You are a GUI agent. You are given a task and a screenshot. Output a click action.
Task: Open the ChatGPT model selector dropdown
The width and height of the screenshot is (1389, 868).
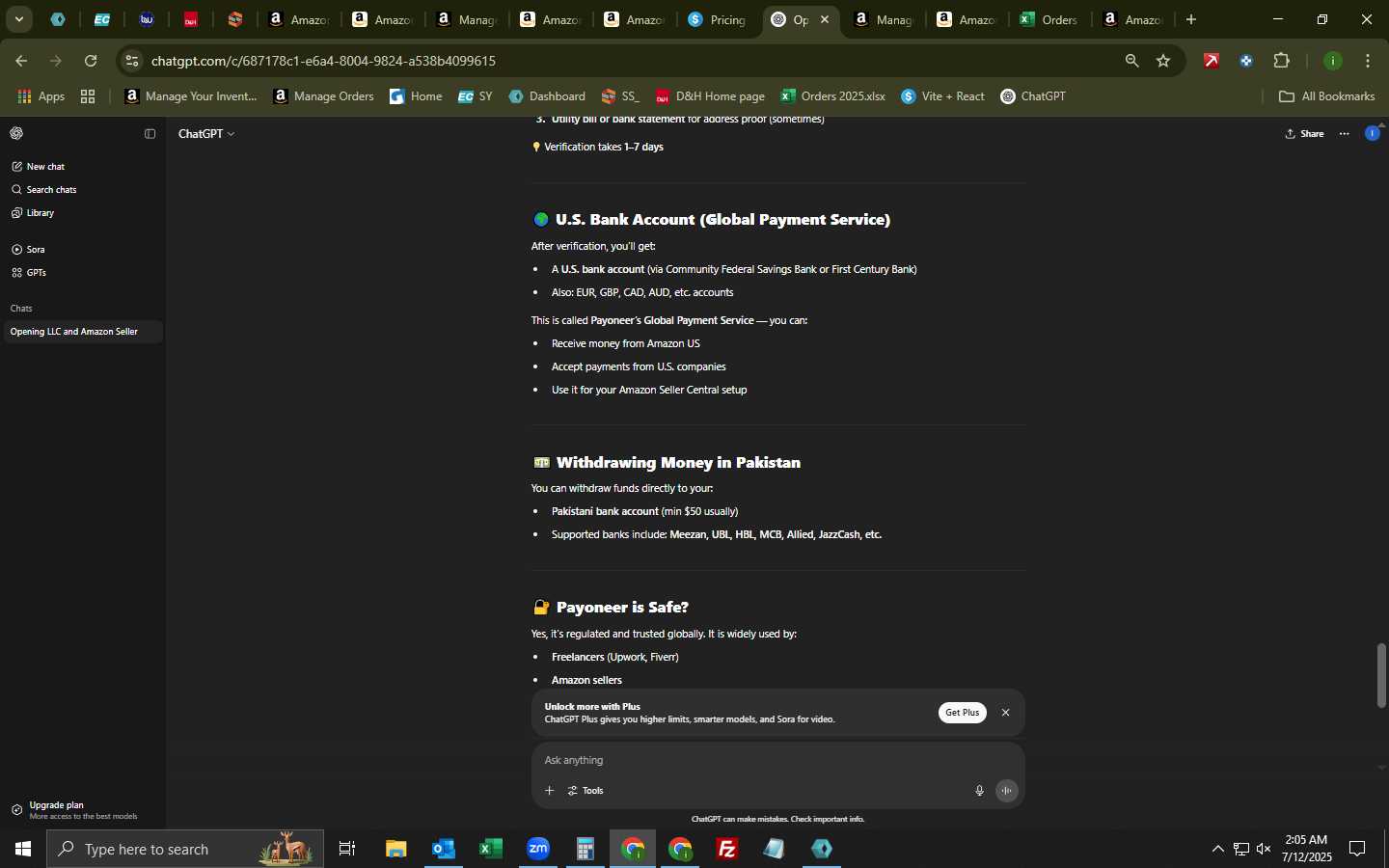[x=206, y=134]
